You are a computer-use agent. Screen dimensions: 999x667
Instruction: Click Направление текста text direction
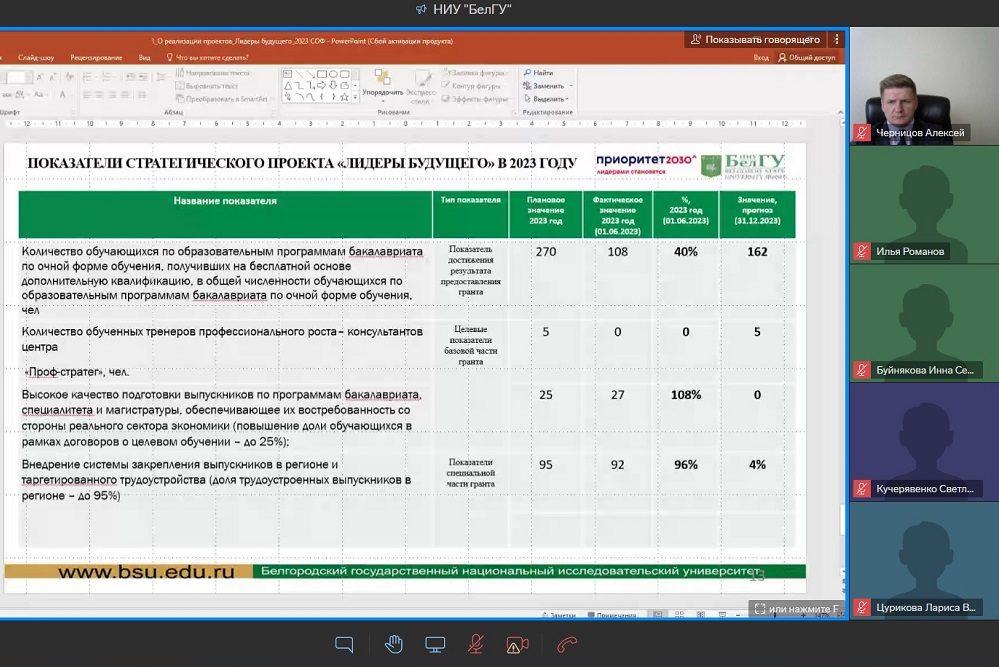[x=213, y=73]
